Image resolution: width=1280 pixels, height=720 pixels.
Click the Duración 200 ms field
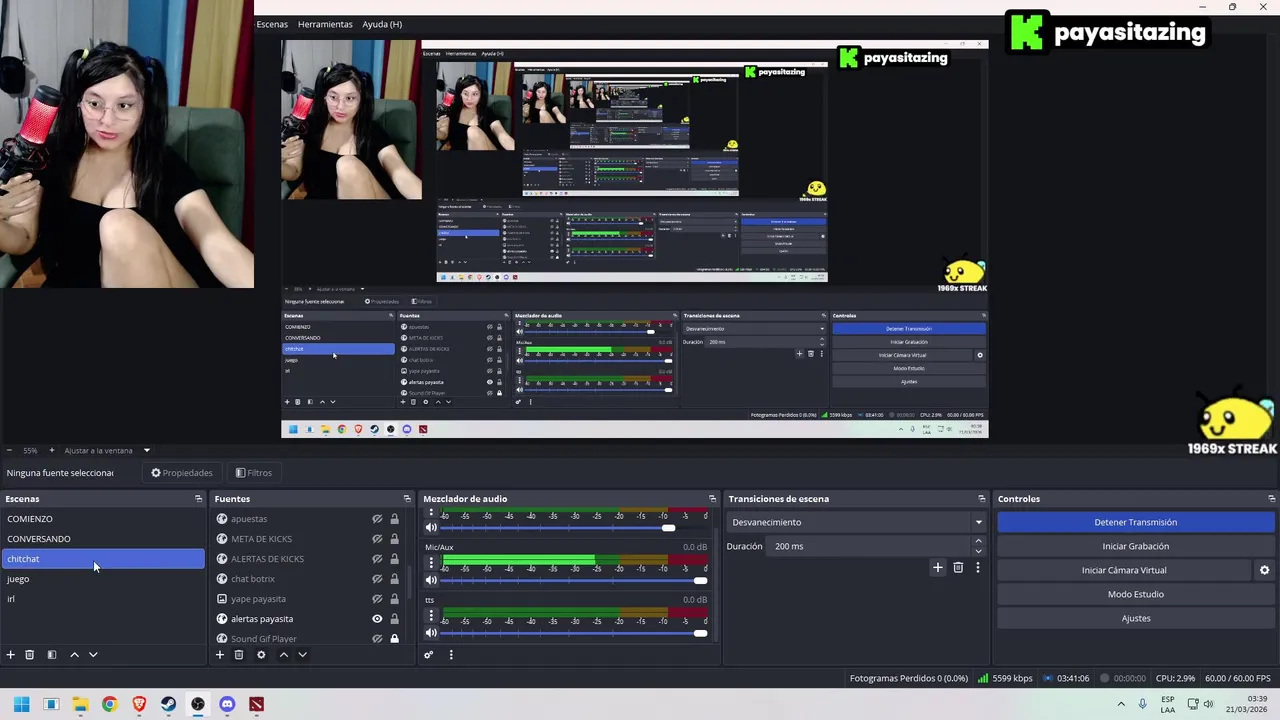[x=870, y=546]
